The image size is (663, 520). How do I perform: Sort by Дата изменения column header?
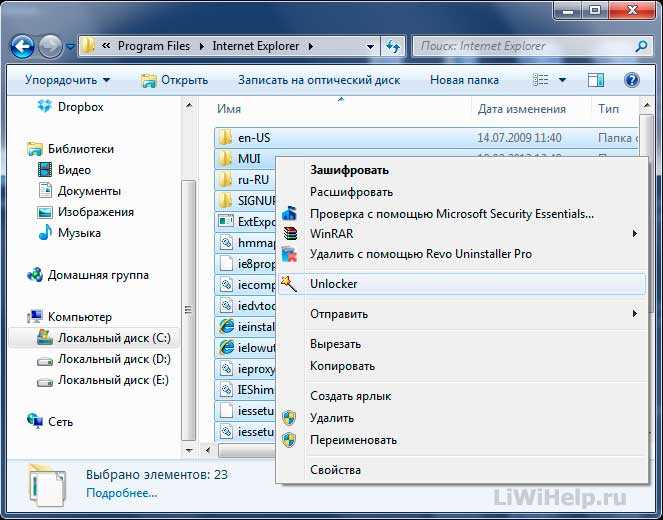pyautogui.click(x=521, y=109)
